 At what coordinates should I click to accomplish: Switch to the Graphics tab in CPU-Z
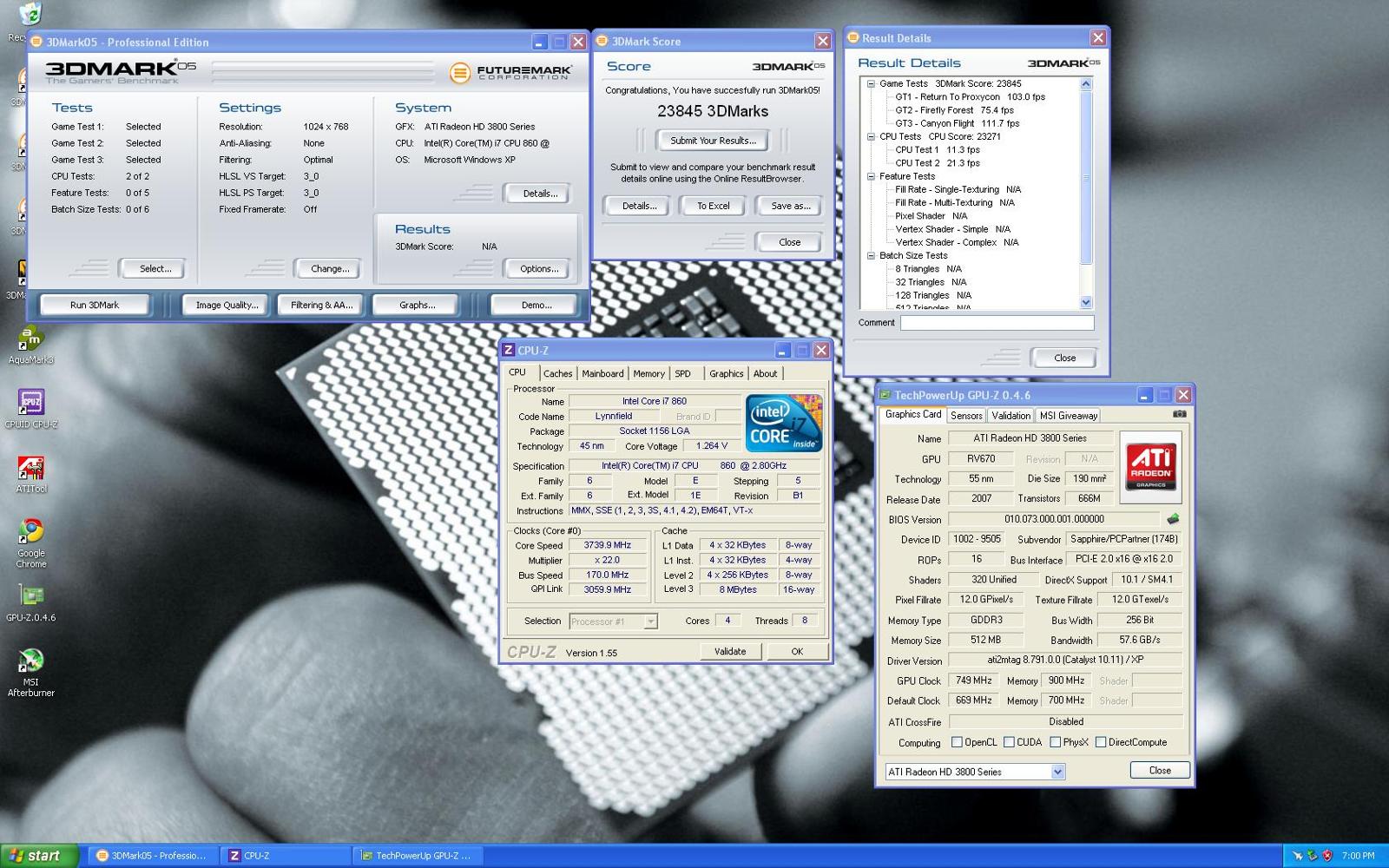726,373
